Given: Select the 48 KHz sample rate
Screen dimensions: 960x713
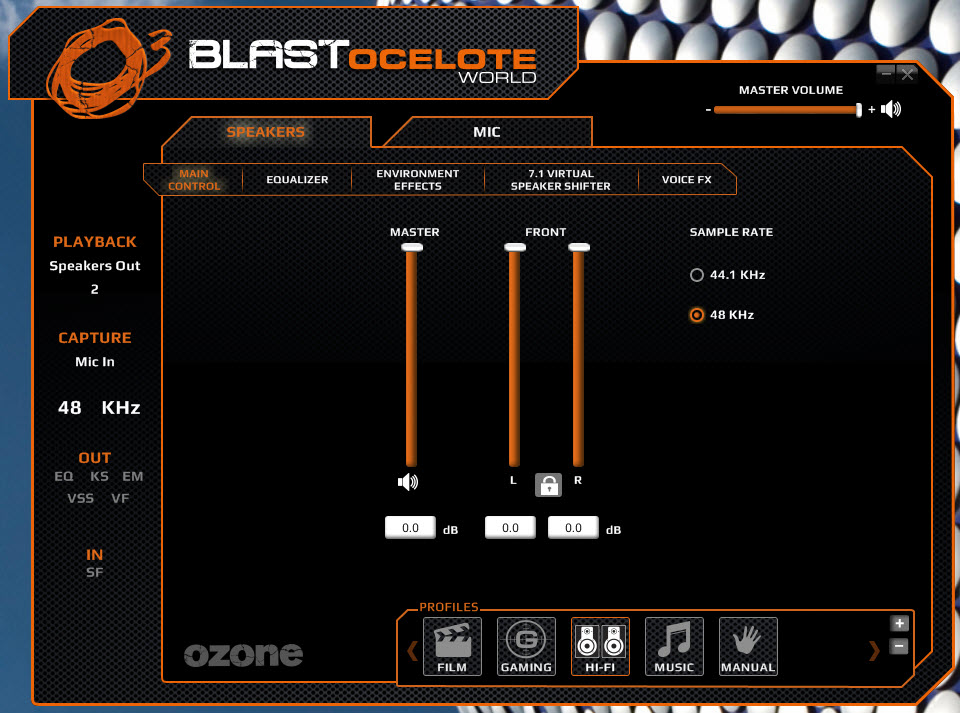Looking at the screenshot, I should [x=722, y=315].
